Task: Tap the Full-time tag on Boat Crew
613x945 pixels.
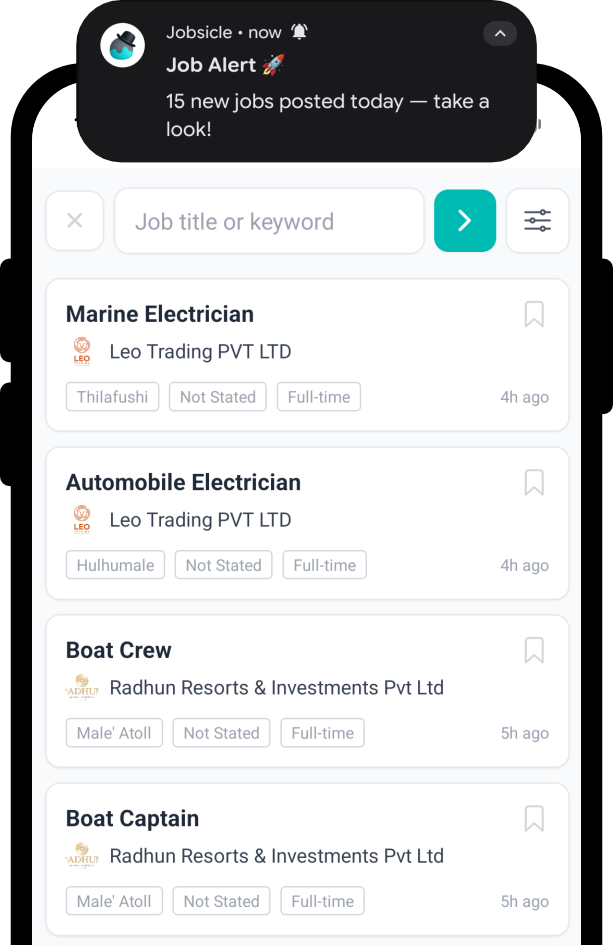Action: click(x=322, y=732)
